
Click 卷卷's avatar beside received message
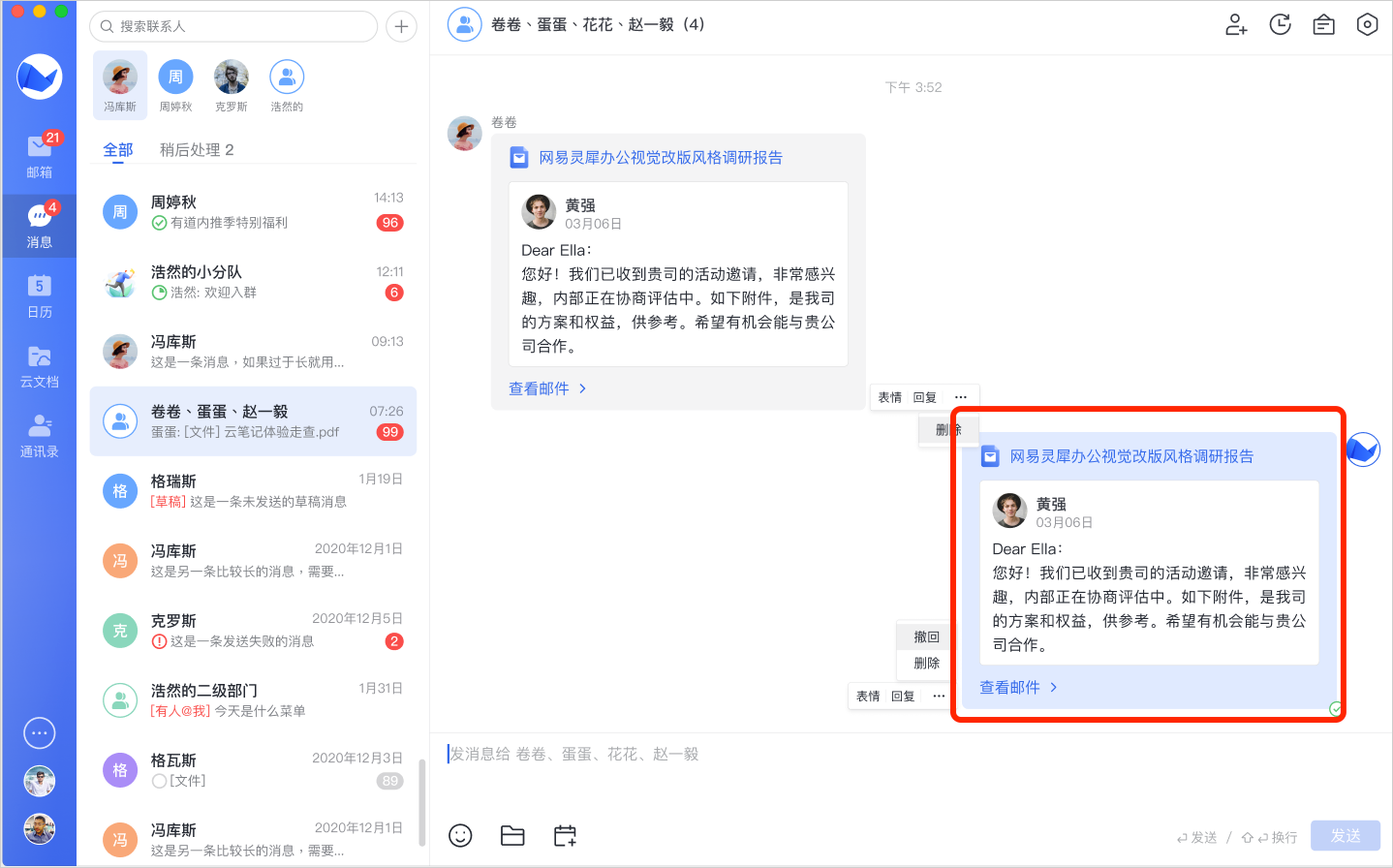coord(465,134)
